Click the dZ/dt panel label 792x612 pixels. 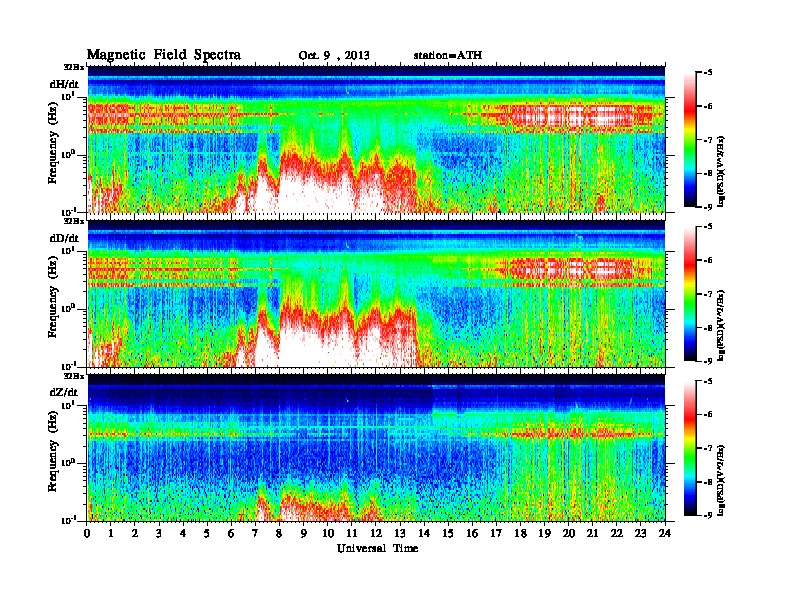[64, 392]
